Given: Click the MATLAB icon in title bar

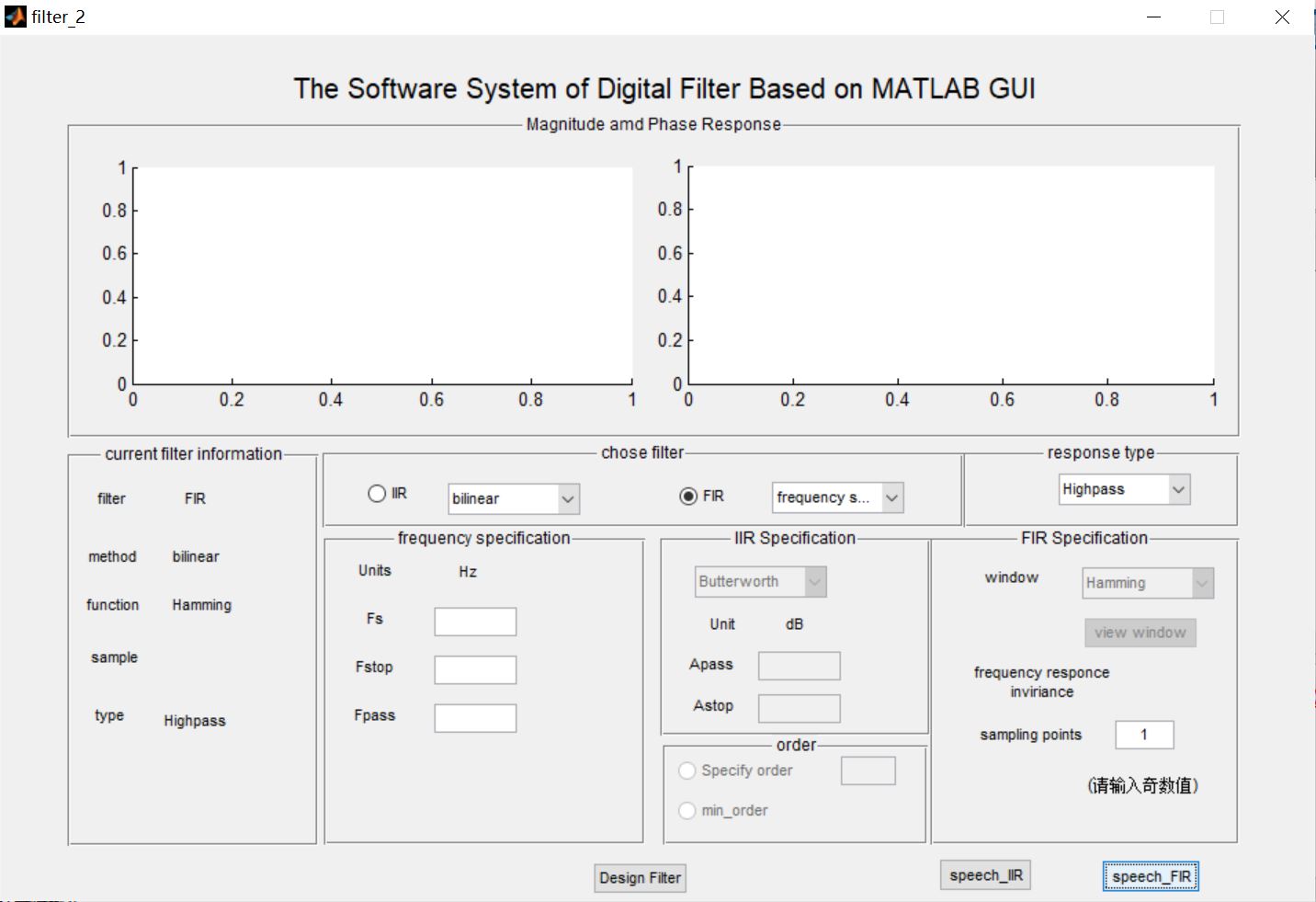Looking at the screenshot, I should pyautogui.click(x=16, y=17).
